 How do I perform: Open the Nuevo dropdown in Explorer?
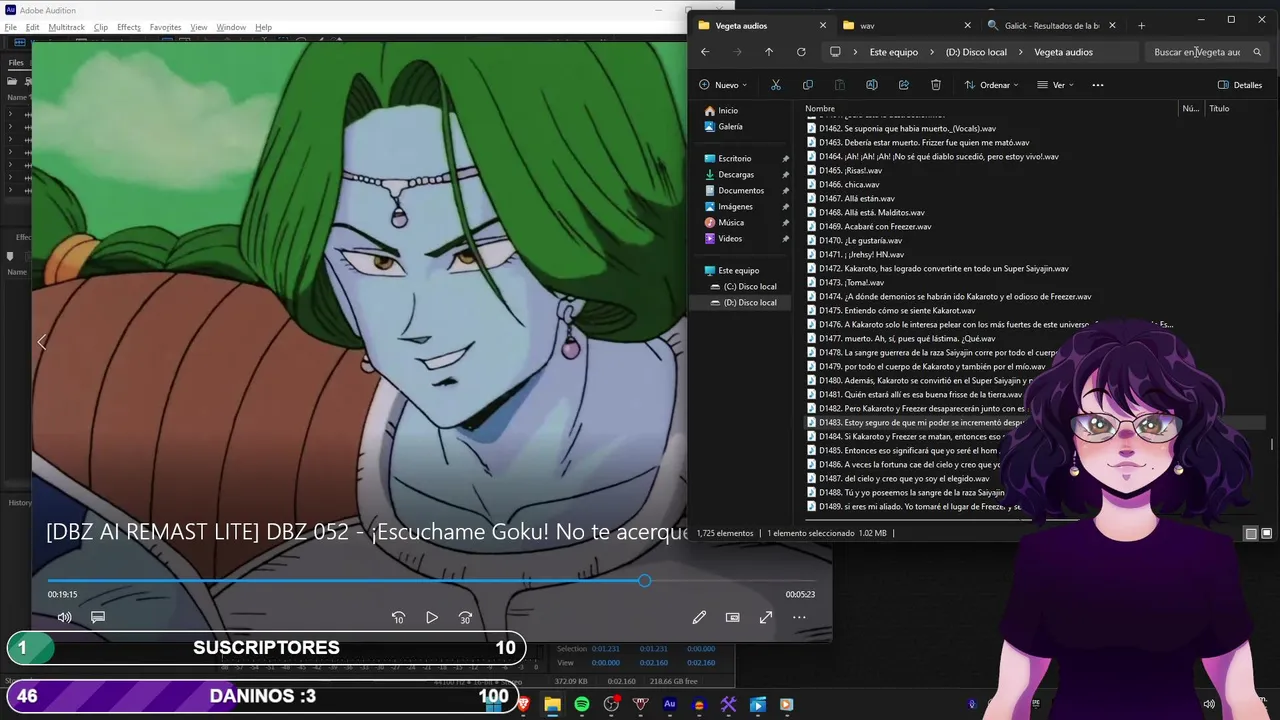point(723,85)
